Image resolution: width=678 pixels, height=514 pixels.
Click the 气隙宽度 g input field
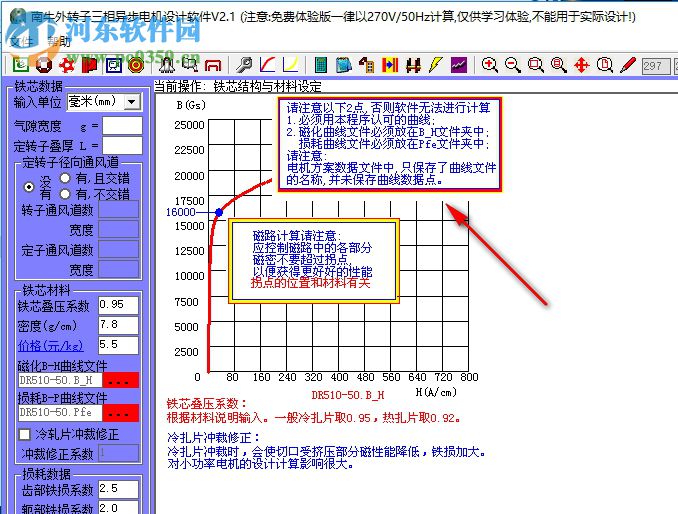click(x=122, y=126)
